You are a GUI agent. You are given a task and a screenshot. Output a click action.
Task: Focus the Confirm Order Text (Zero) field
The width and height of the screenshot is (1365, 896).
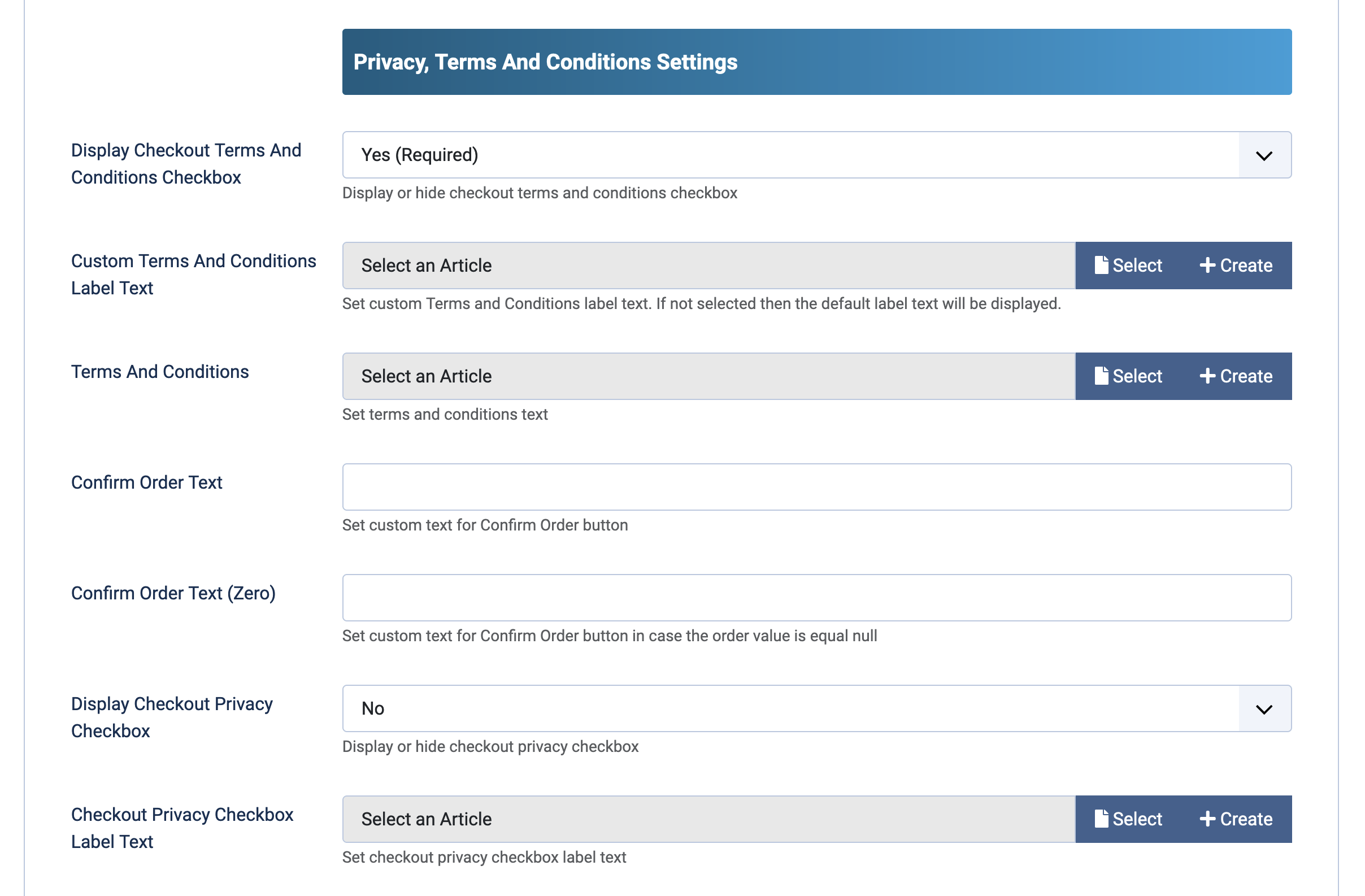point(816,597)
